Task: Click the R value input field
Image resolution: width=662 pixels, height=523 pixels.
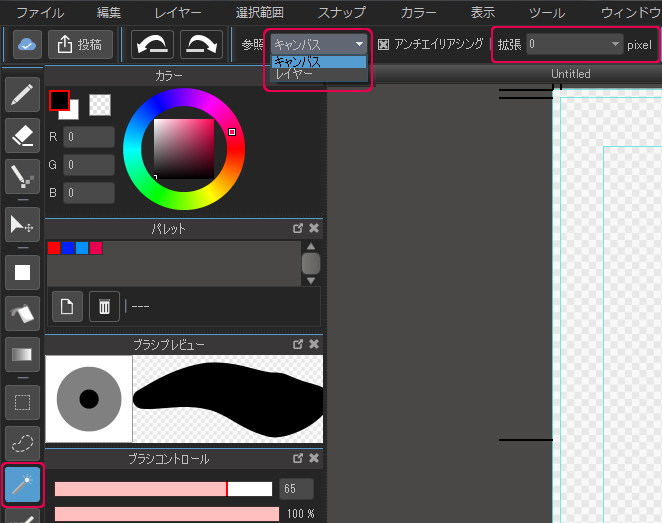Action: tap(89, 137)
